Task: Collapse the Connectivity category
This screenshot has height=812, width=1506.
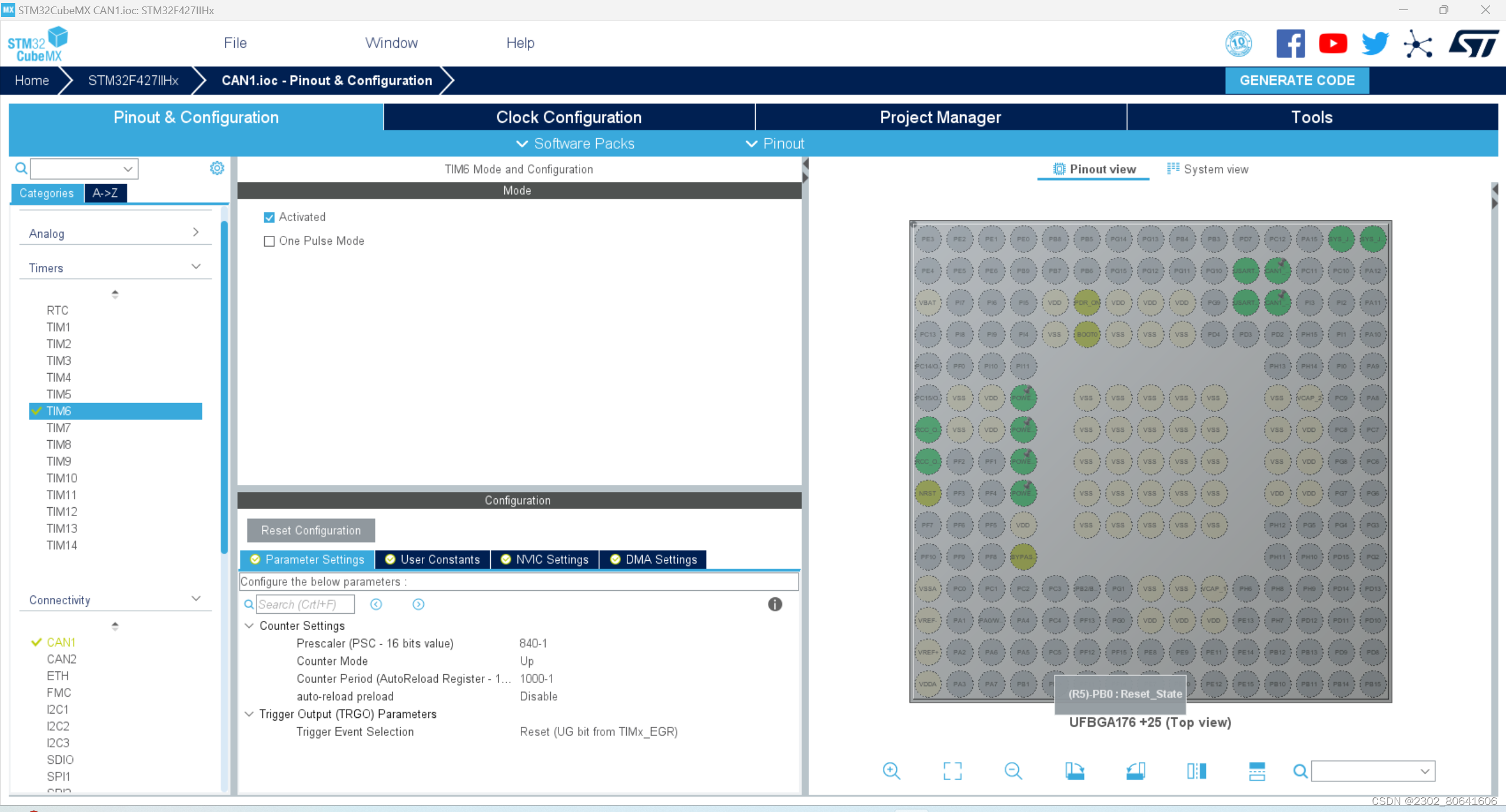Action: (x=195, y=599)
